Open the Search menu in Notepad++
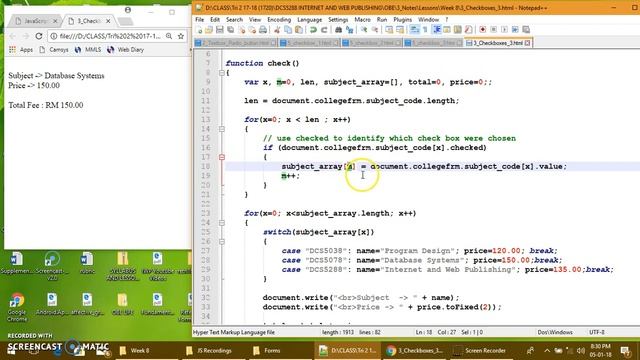 (234, 20)
